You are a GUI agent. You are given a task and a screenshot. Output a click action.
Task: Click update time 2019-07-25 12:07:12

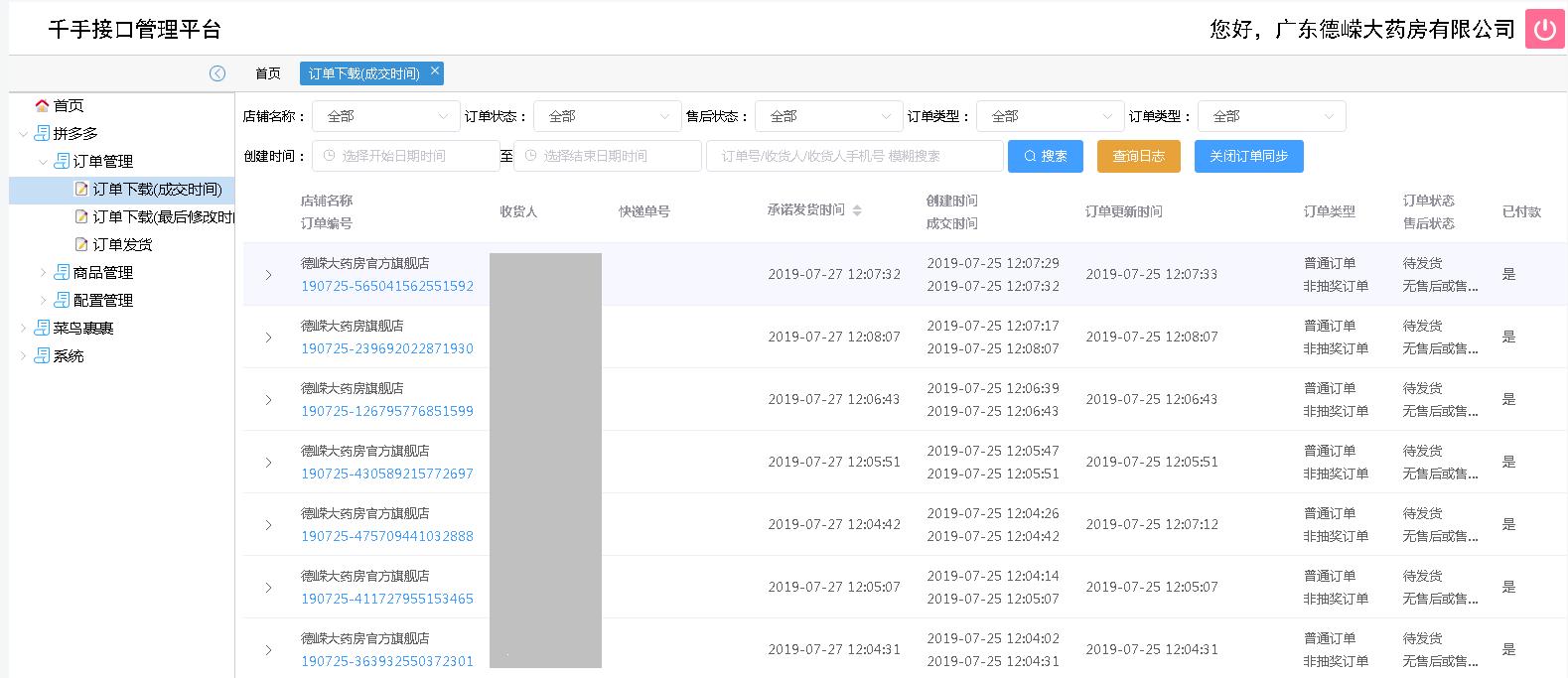[x=1152, y=524]
